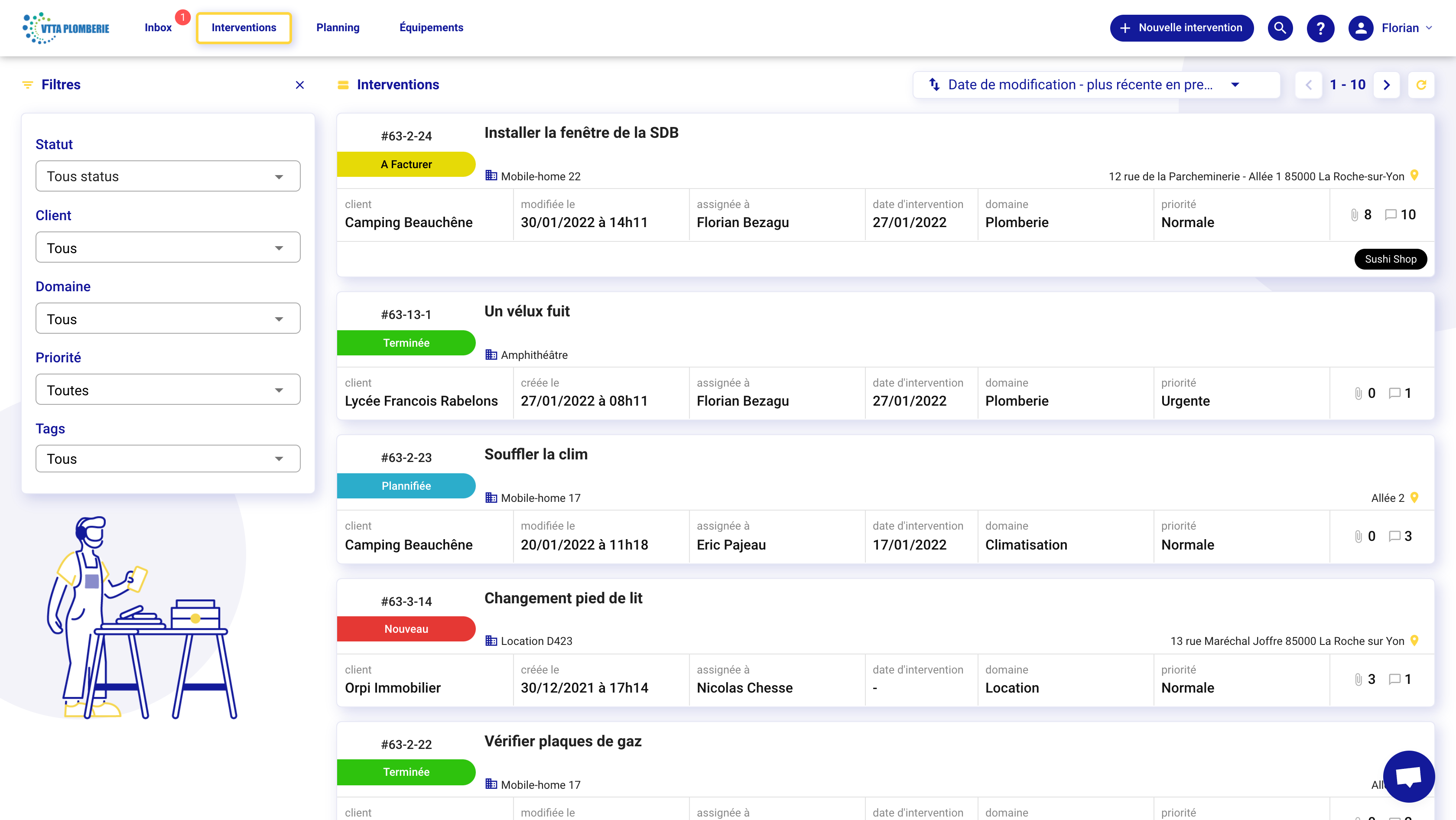Go to previous page of interventions
1456x820 pixels.
[1309, 85]
